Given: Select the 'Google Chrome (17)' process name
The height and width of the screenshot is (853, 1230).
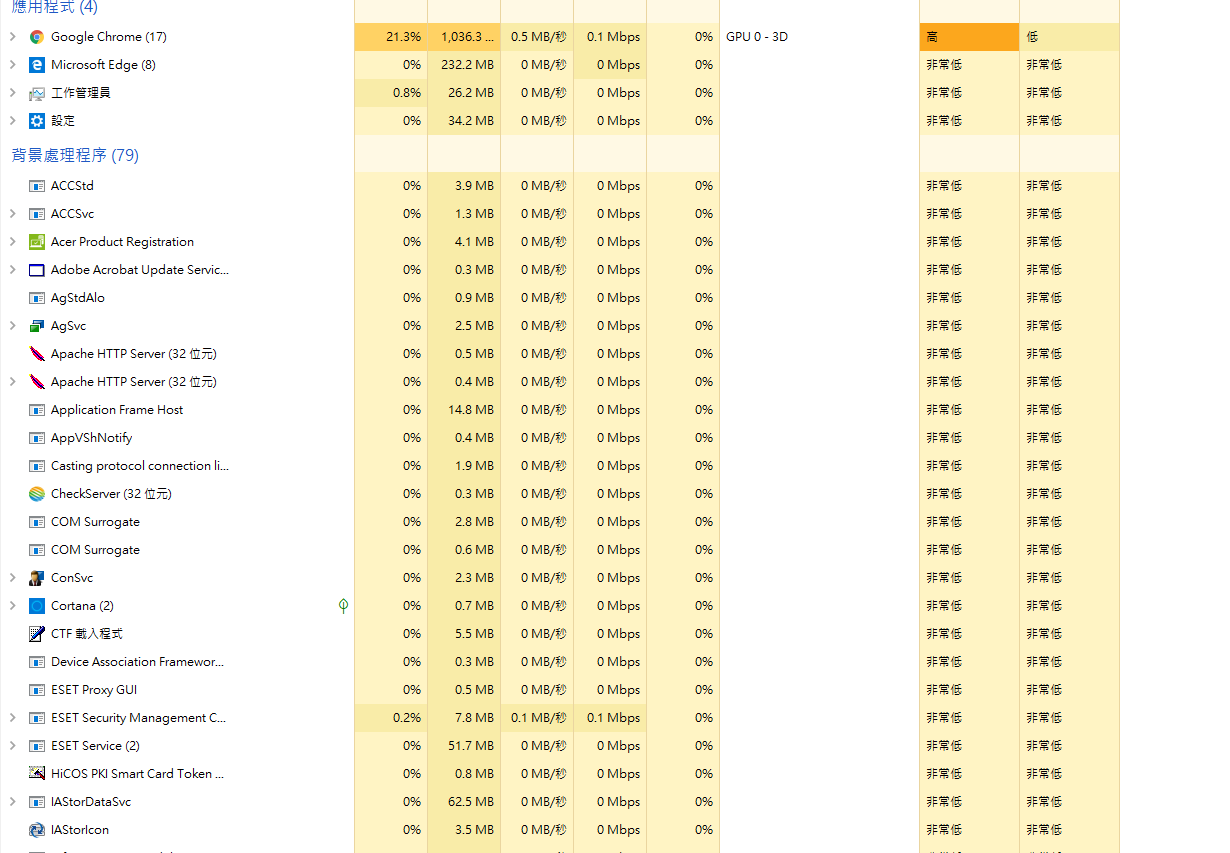Looking at the screenshot, I should (x=109, y=37).
